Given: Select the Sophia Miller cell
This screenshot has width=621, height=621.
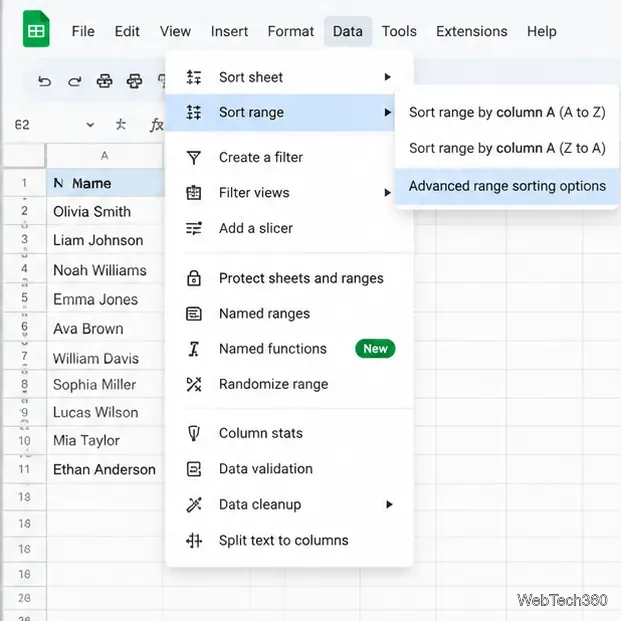Looking at the screenshot, I should (x=105, y=385).
